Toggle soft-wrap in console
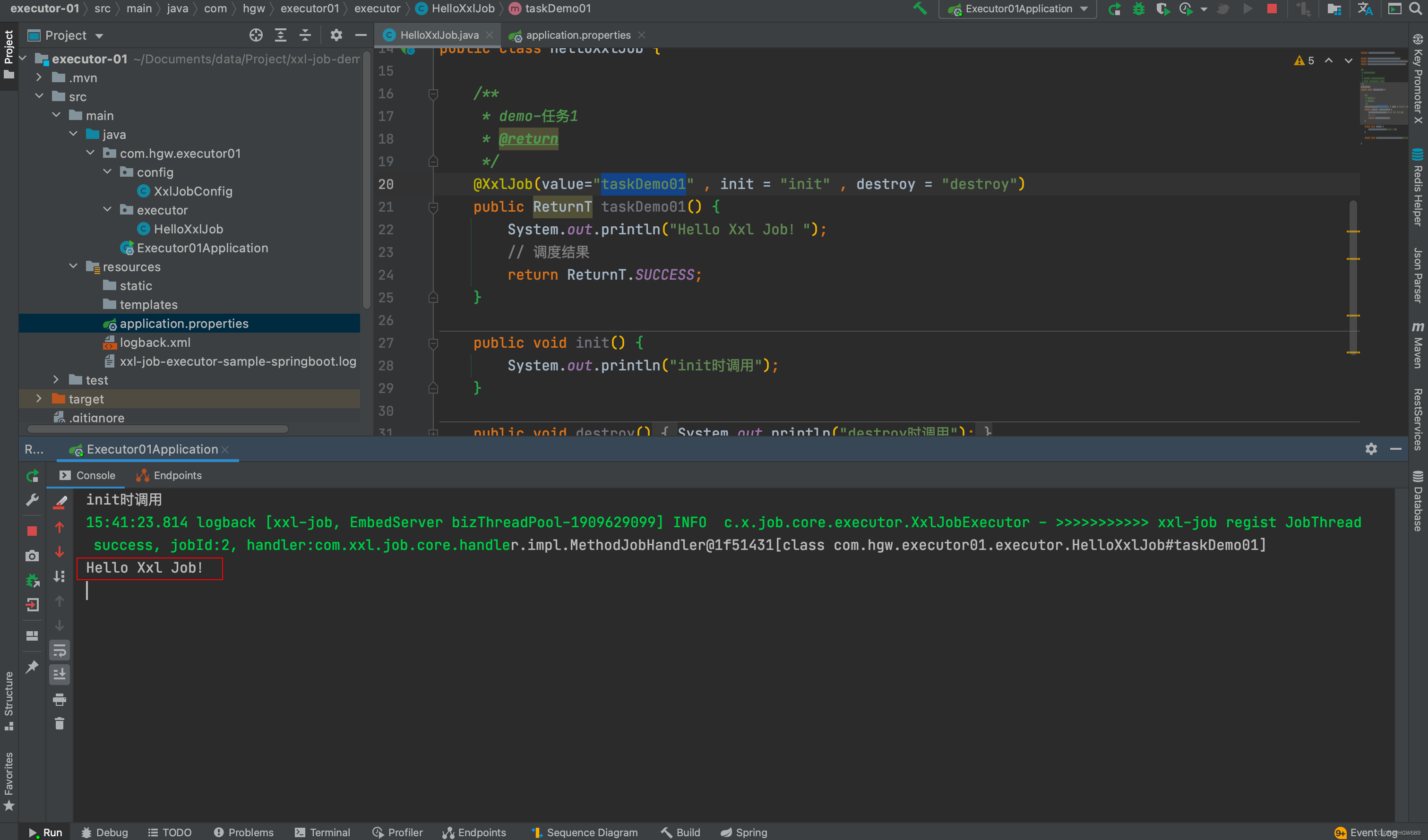 click(60, 650)
